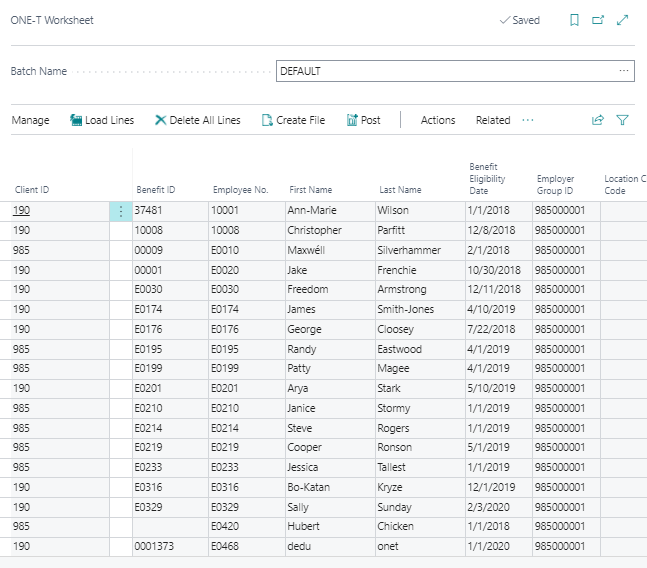Open row options for first line
The width and height of the screenshot is (647, 568).
121,211
